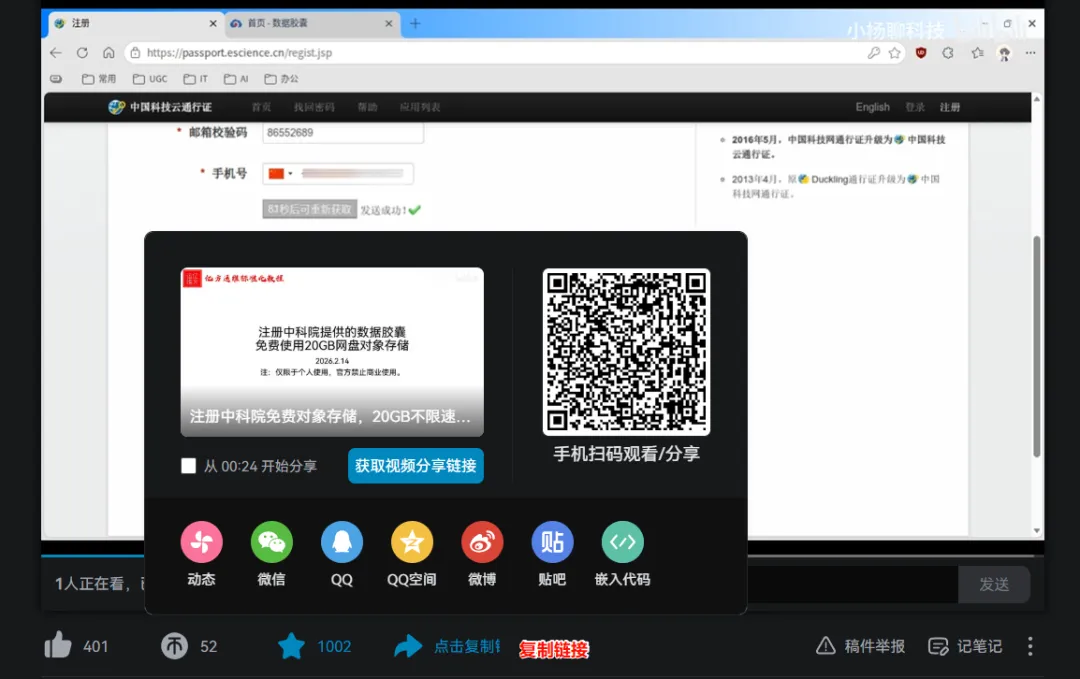Open the browser extensions puzzle icon
The image size is (1080, 679).
948,52
